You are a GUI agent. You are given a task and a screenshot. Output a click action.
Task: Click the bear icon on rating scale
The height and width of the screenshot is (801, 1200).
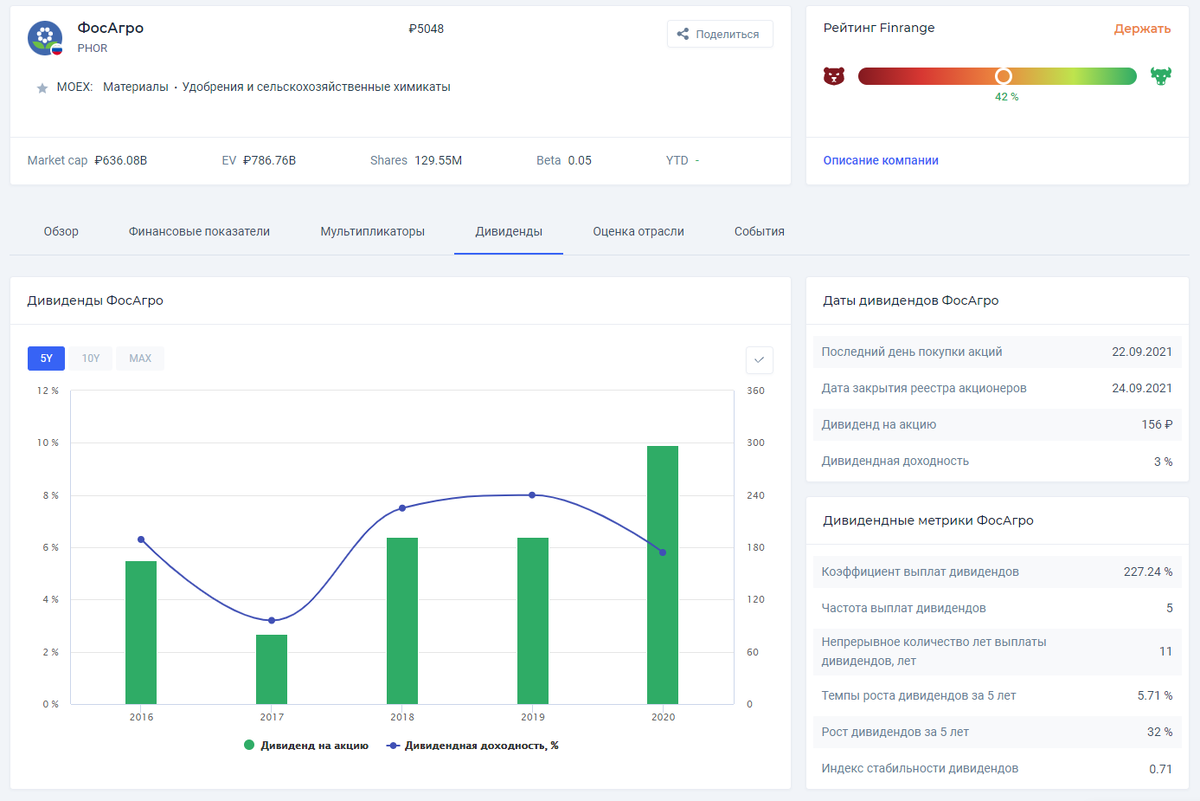pyautogui.click(x=833, y=76)
